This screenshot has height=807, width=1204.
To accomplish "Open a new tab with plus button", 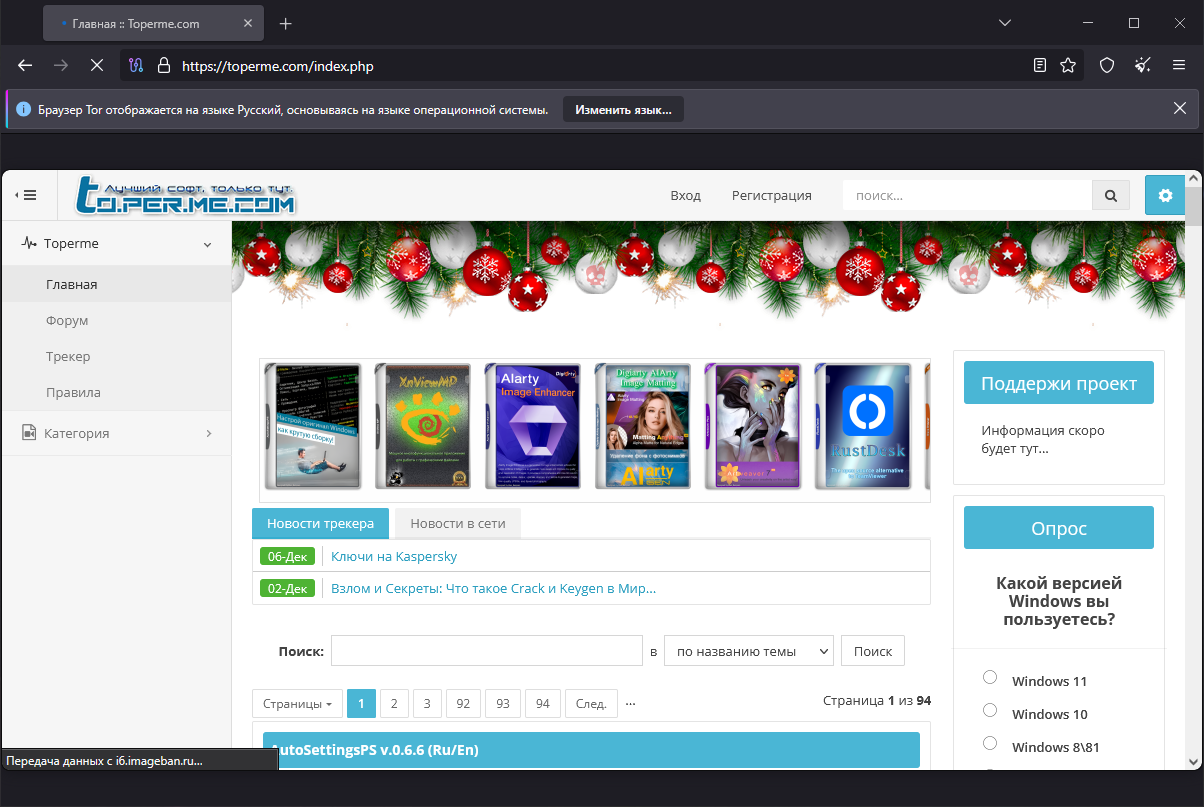I will pos(285,23).
